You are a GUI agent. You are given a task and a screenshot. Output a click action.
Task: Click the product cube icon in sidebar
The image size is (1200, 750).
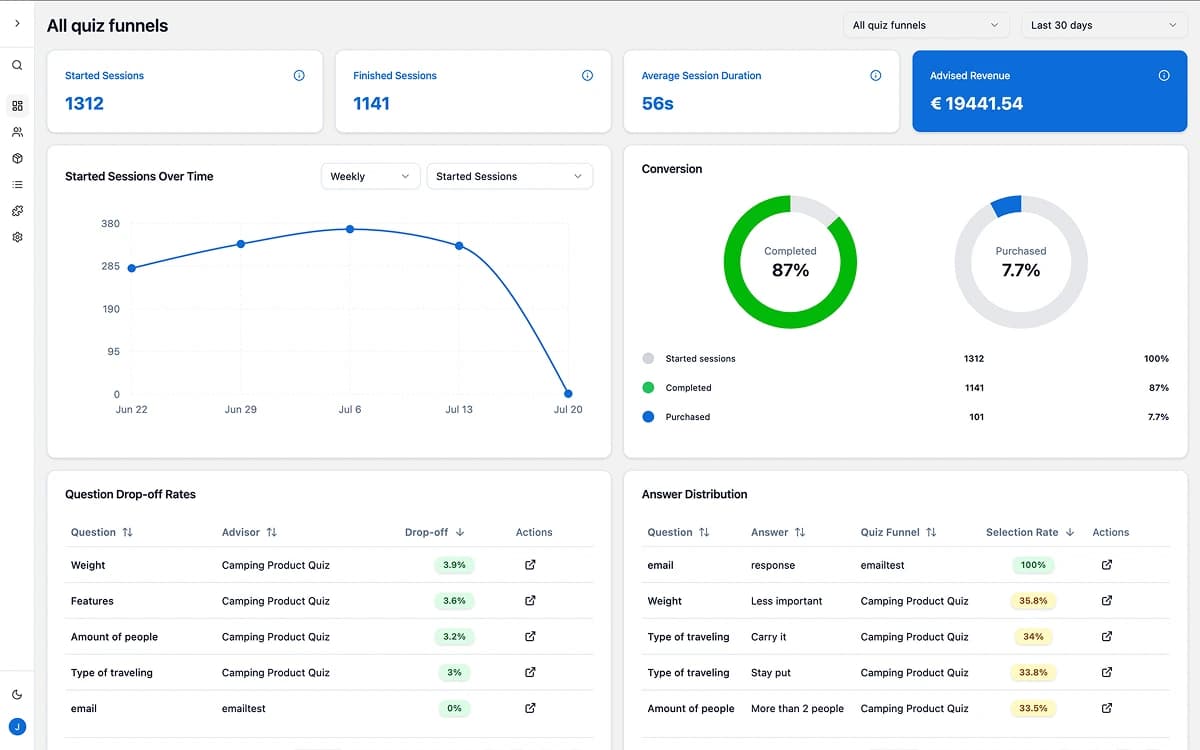pyautogui.click(x=17, y=158)
